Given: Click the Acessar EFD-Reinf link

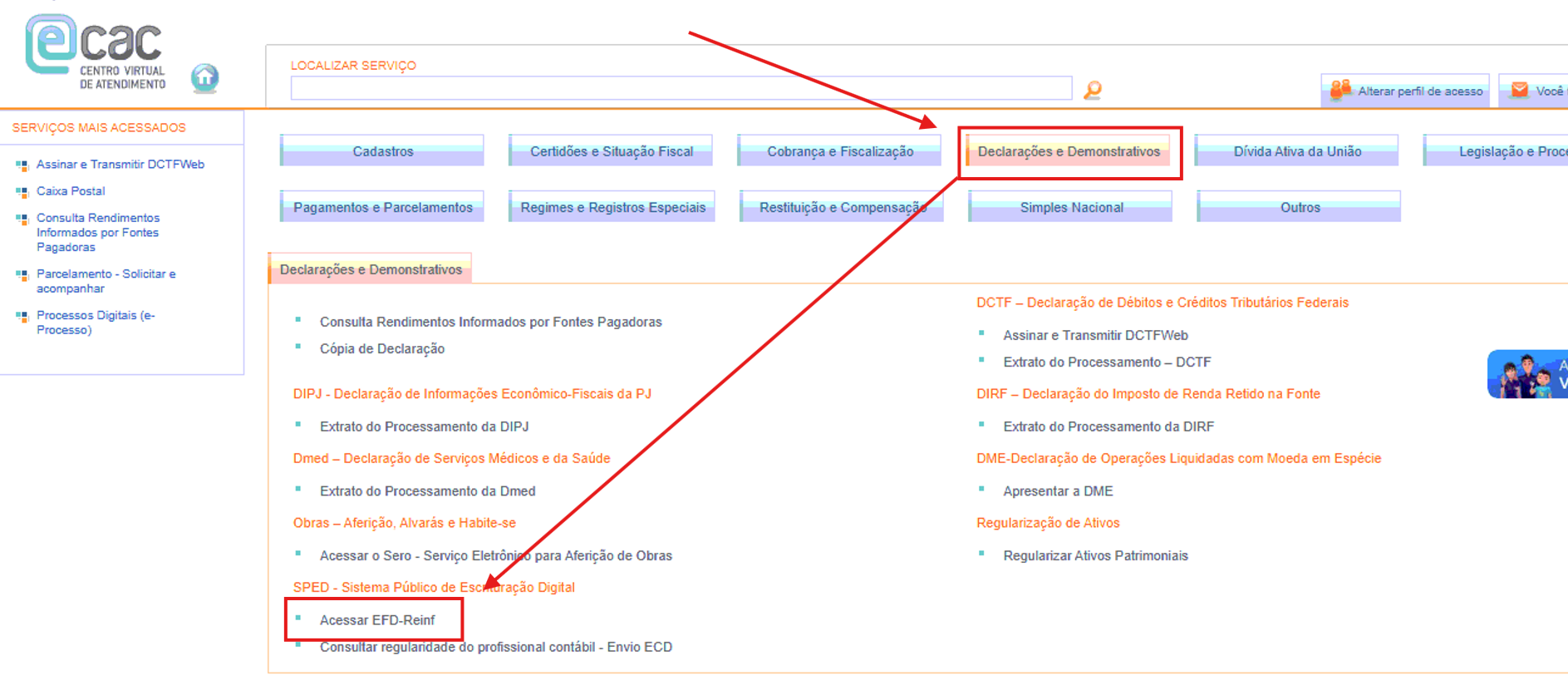Looking at the screenshot, I should 377,620.
